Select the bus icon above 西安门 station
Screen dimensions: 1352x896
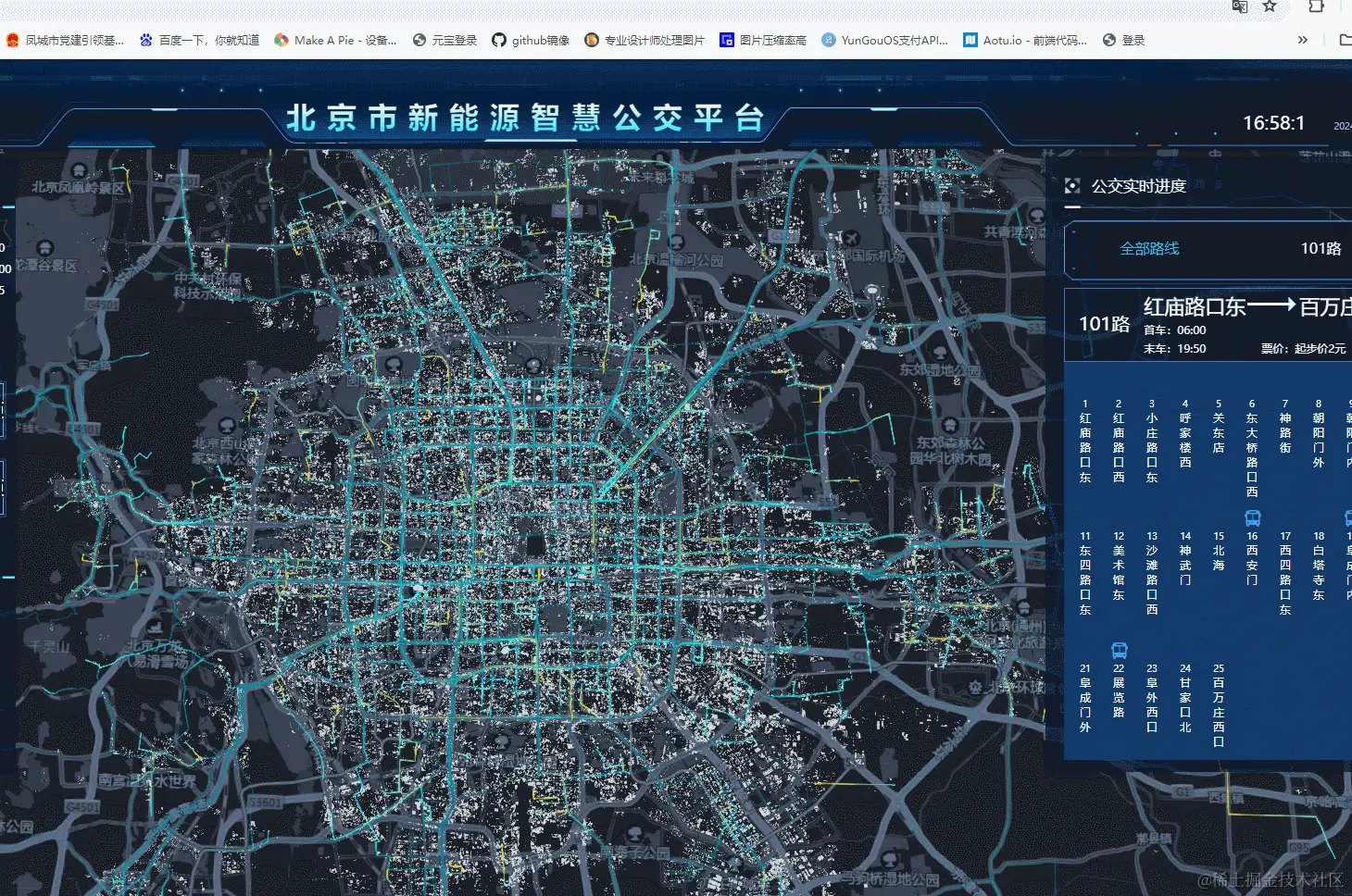click(x=1251, y=520)
